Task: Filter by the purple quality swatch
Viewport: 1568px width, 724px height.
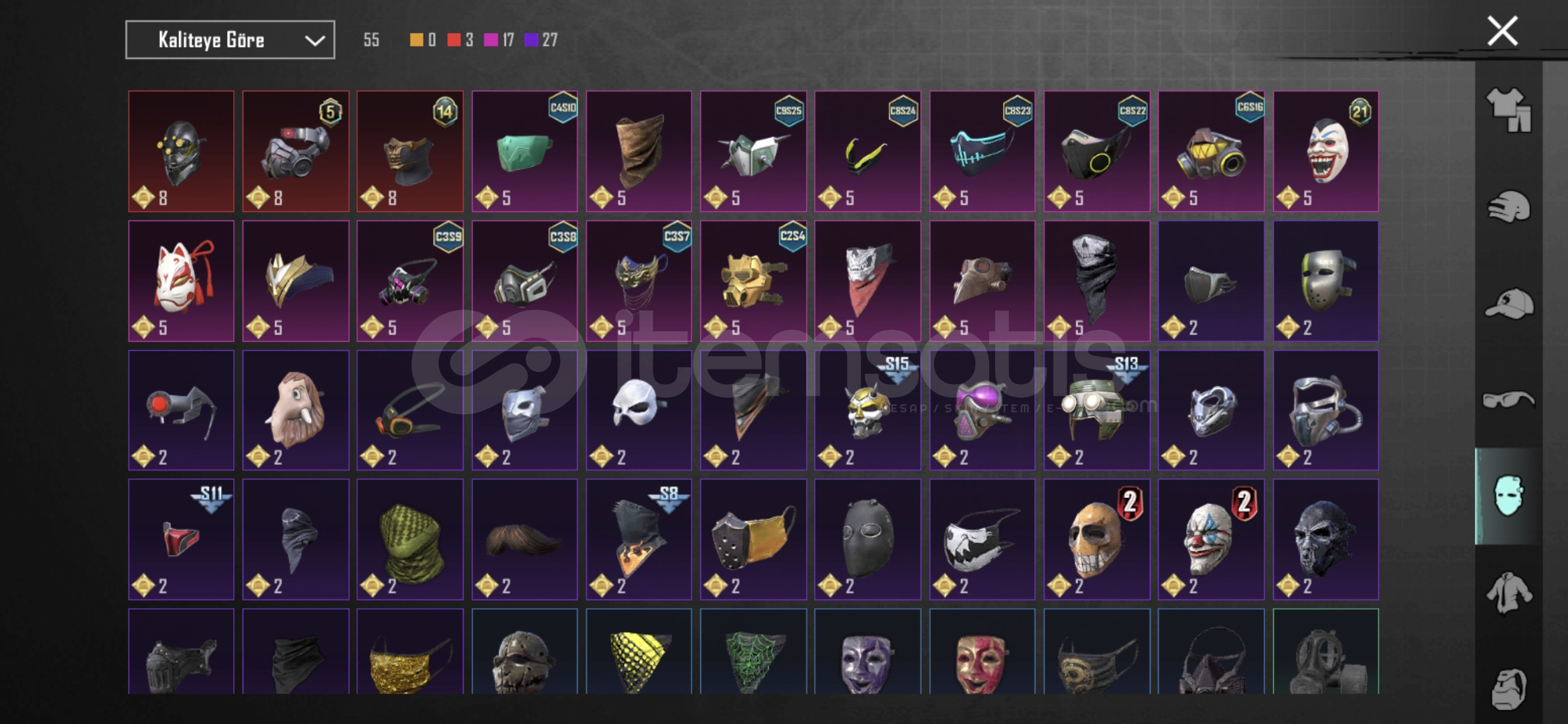Action: click(531, 40)
